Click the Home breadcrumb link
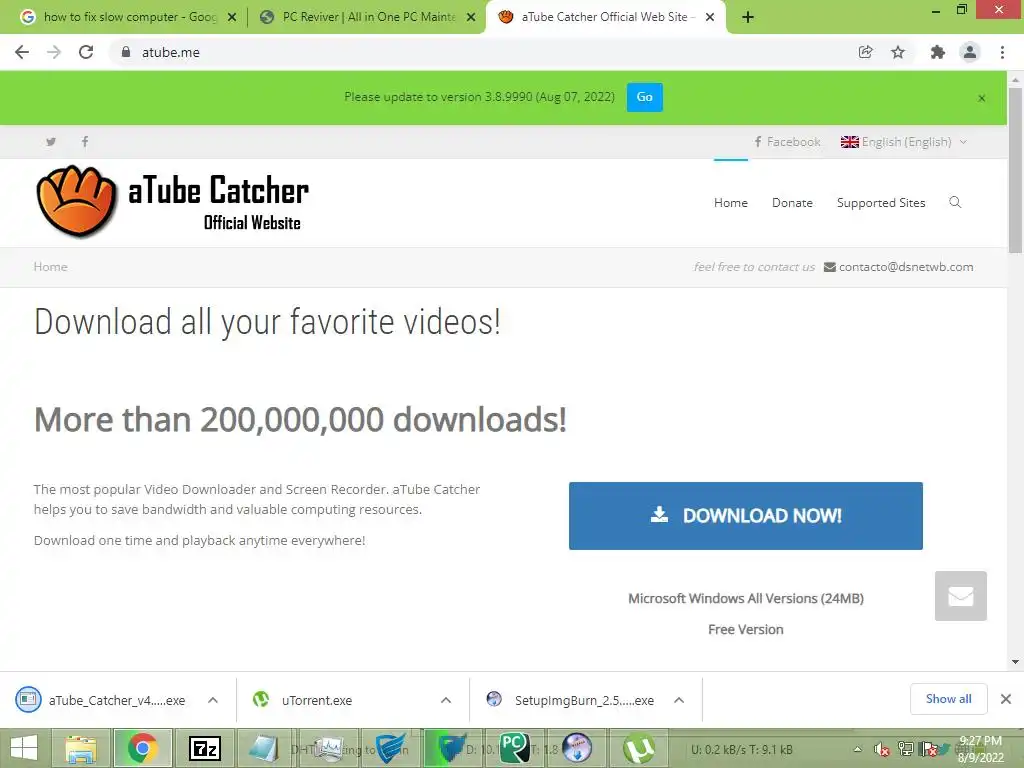 tap(50, 266)
